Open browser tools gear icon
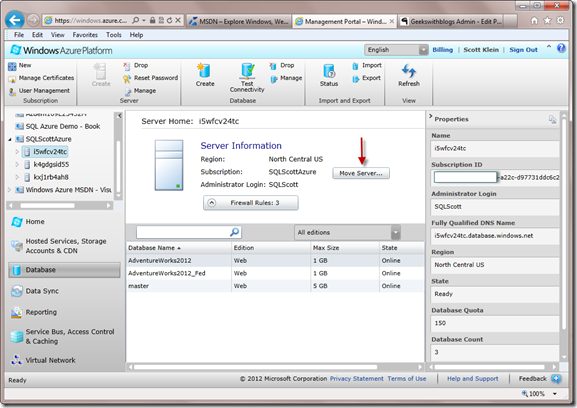Screen dimensions: 577x408 click(560, 21)
